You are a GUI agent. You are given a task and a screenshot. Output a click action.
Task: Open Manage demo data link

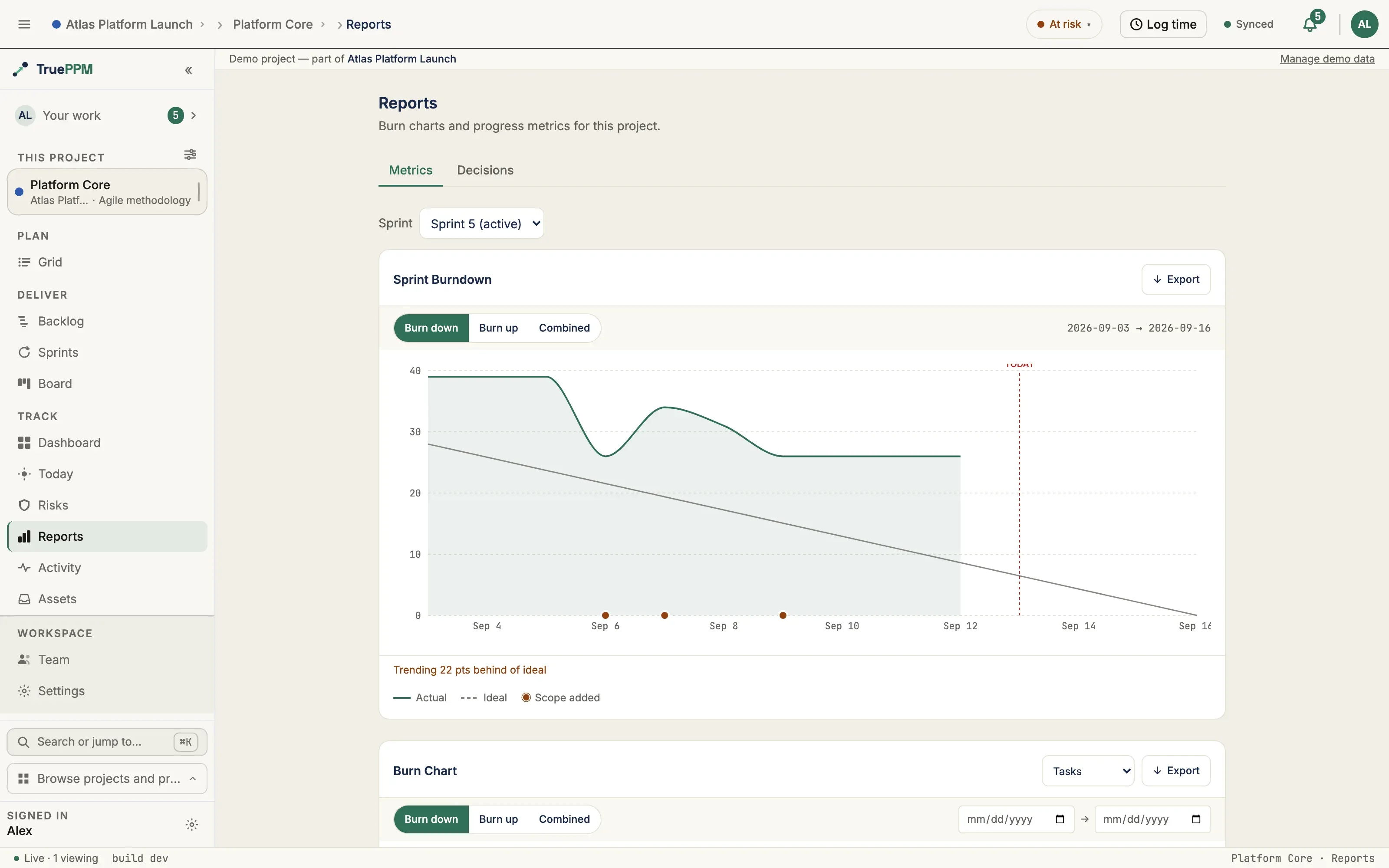pos(1327,59)
